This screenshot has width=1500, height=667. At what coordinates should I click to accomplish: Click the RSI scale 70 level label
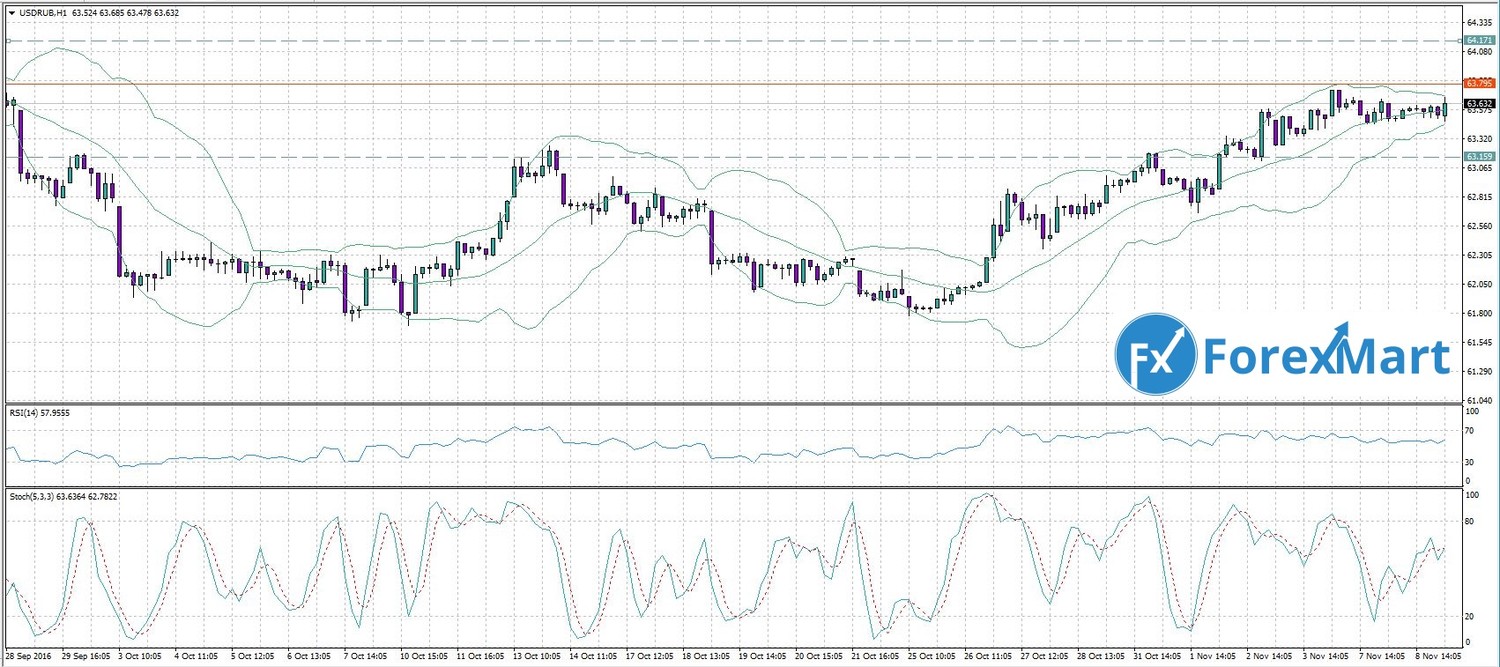click(1470, 431)
